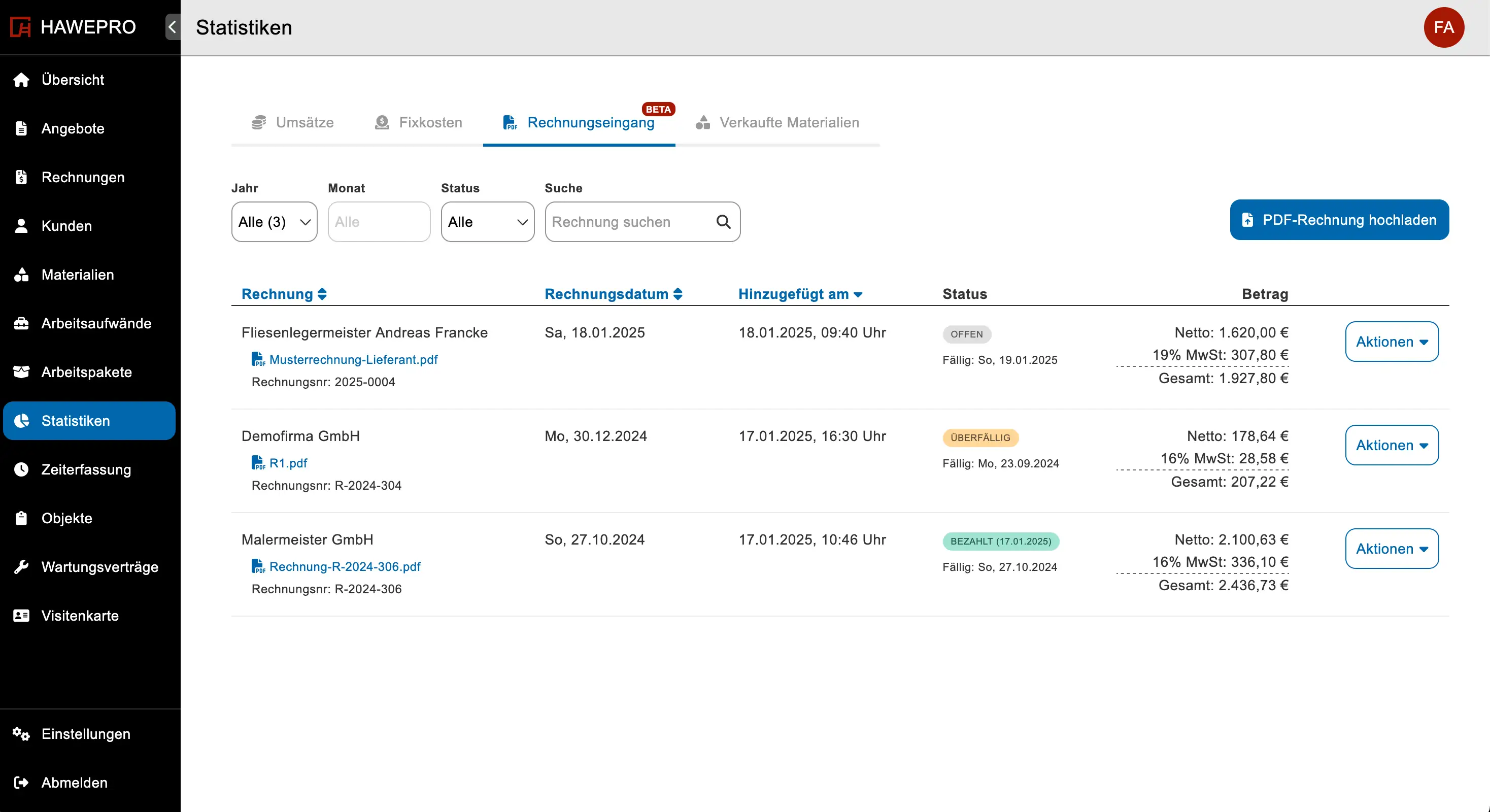Viewport: 1490px width, 812px height.
Task: Switch to the Umsätze tab
Action: [x=293, y=123]
